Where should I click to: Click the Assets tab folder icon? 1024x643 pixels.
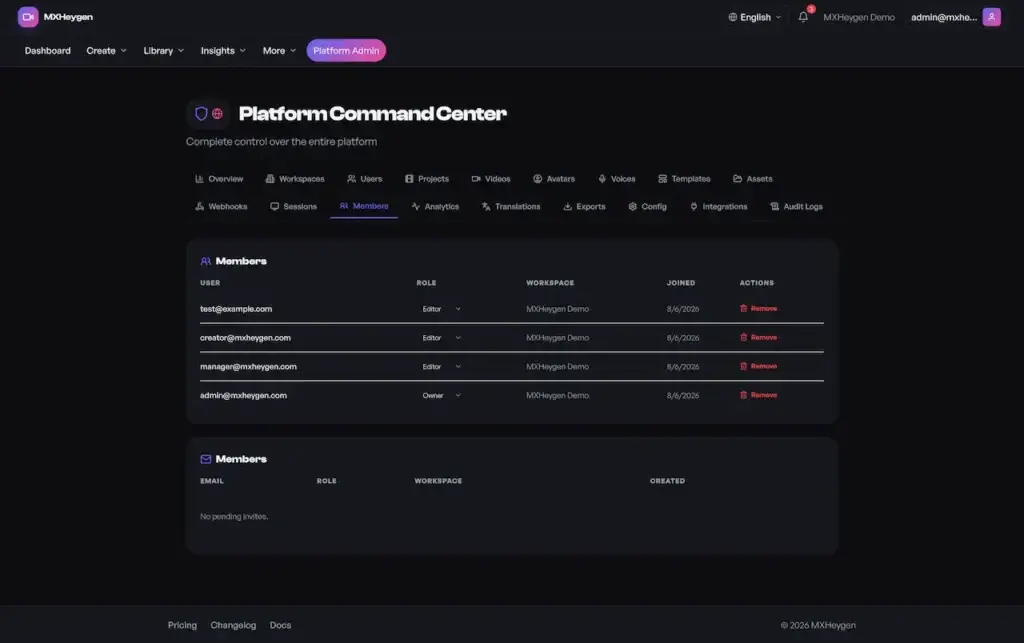[737, 179]
